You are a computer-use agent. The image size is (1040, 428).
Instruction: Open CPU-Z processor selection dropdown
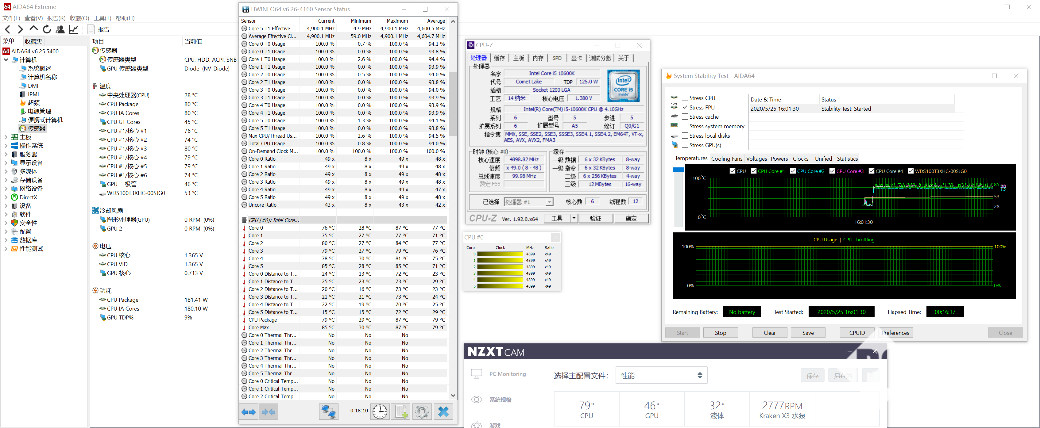click(x=529, y=202)
